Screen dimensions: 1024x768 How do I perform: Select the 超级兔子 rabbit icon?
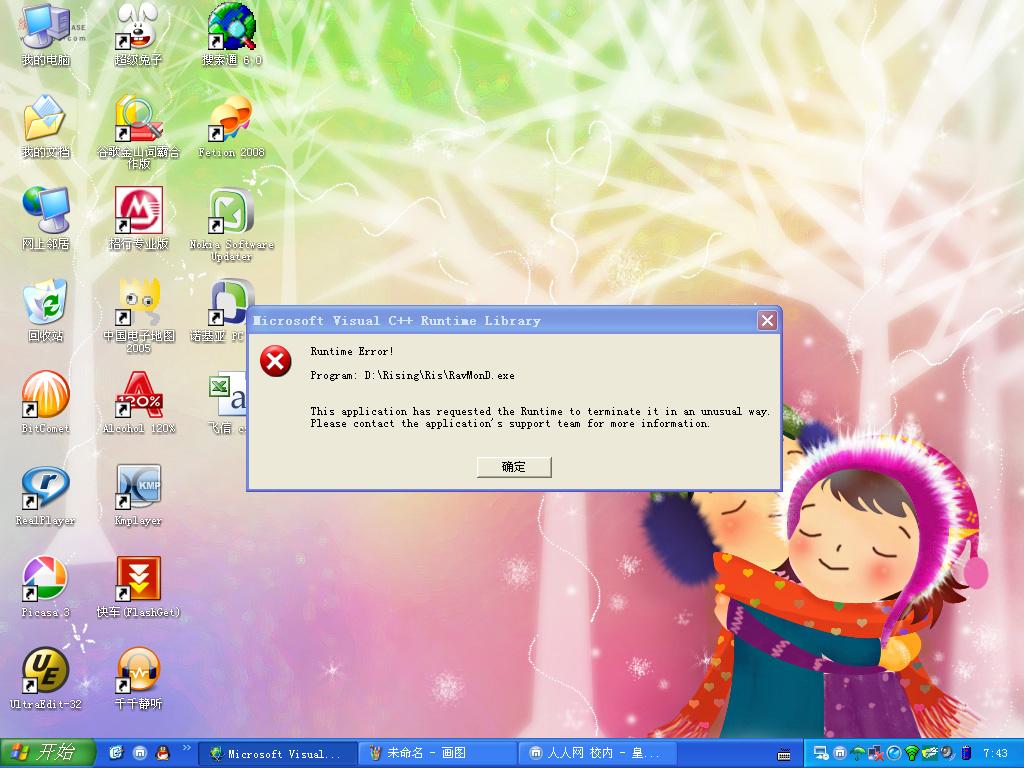coord(138,36)
